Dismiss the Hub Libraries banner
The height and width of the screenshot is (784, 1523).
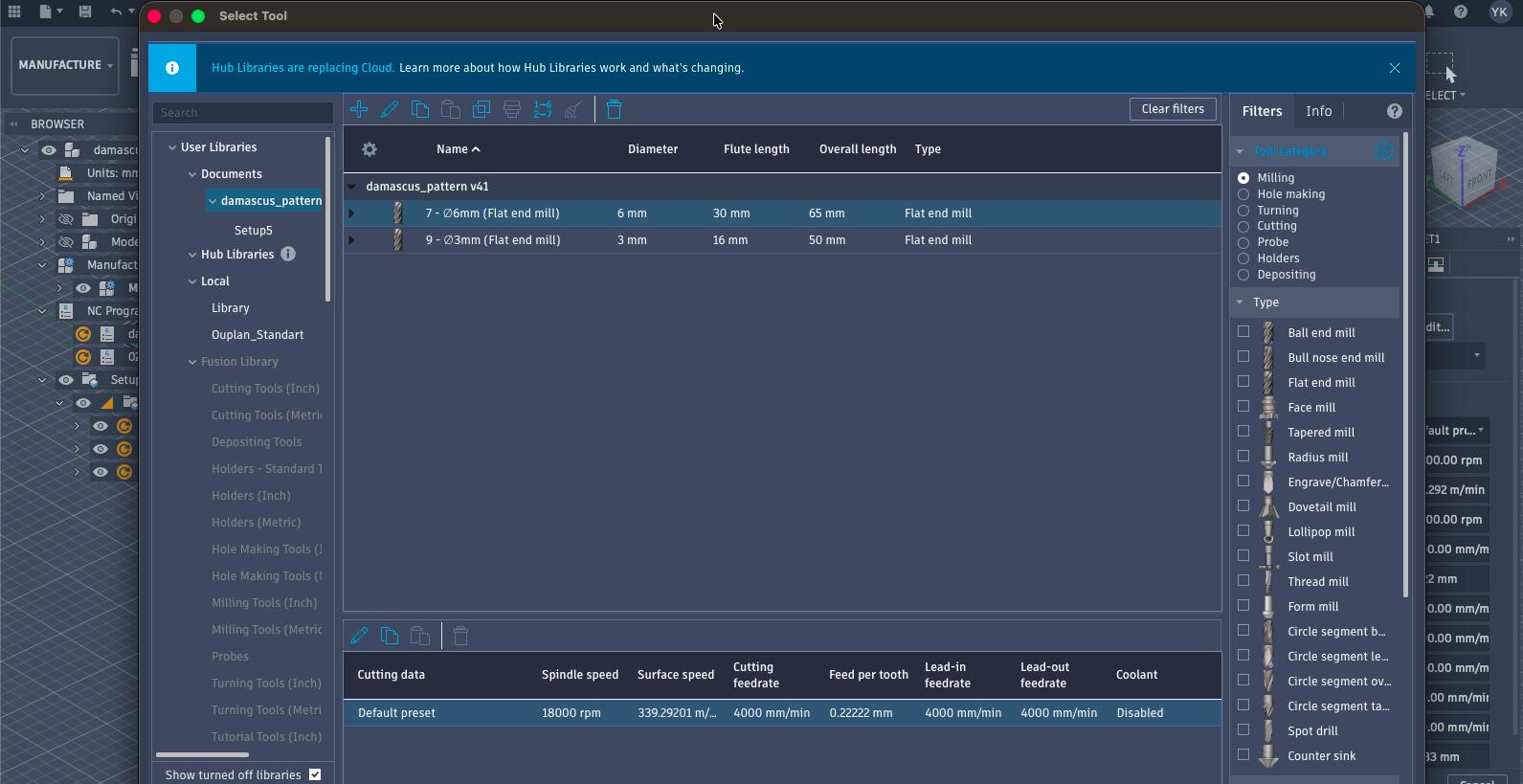click(x=1395, y=68)
